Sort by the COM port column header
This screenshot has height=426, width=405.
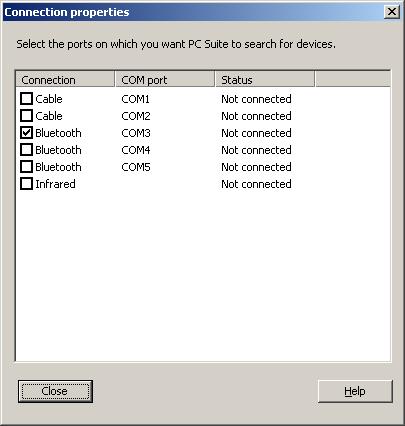pos(165,80)
